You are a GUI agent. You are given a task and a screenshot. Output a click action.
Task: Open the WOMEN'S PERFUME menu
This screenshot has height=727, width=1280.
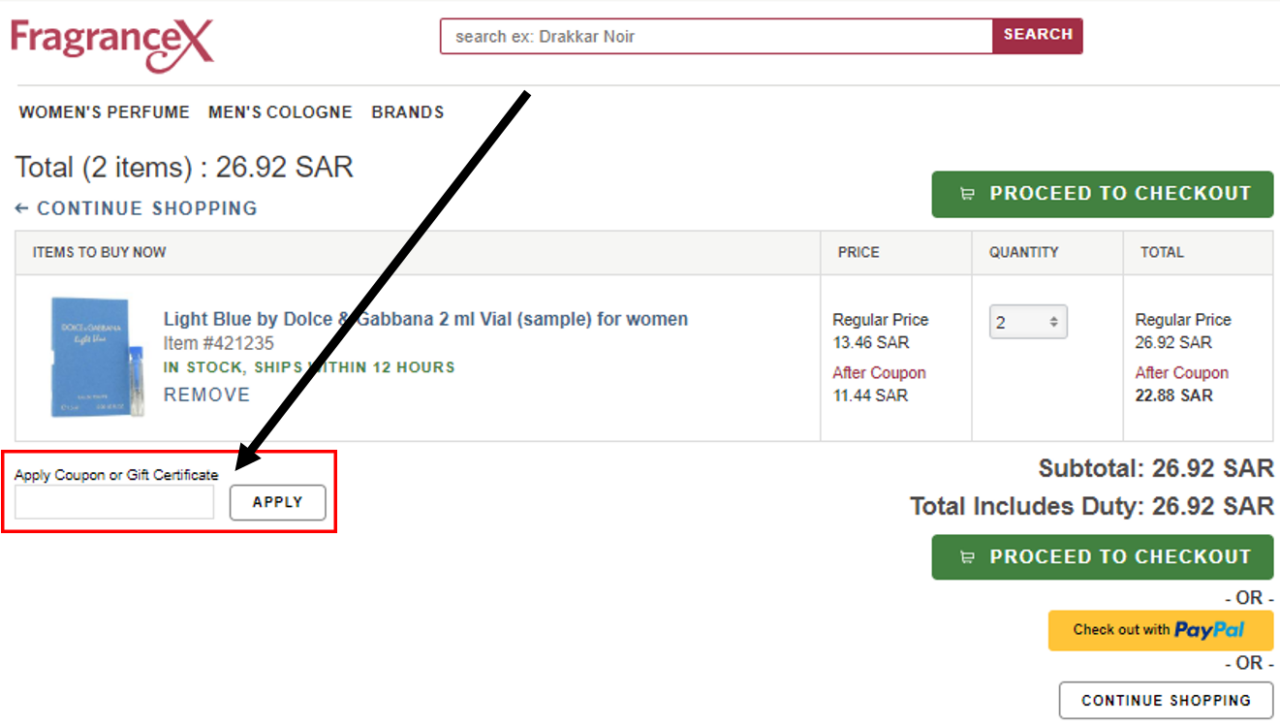point(103,112)
